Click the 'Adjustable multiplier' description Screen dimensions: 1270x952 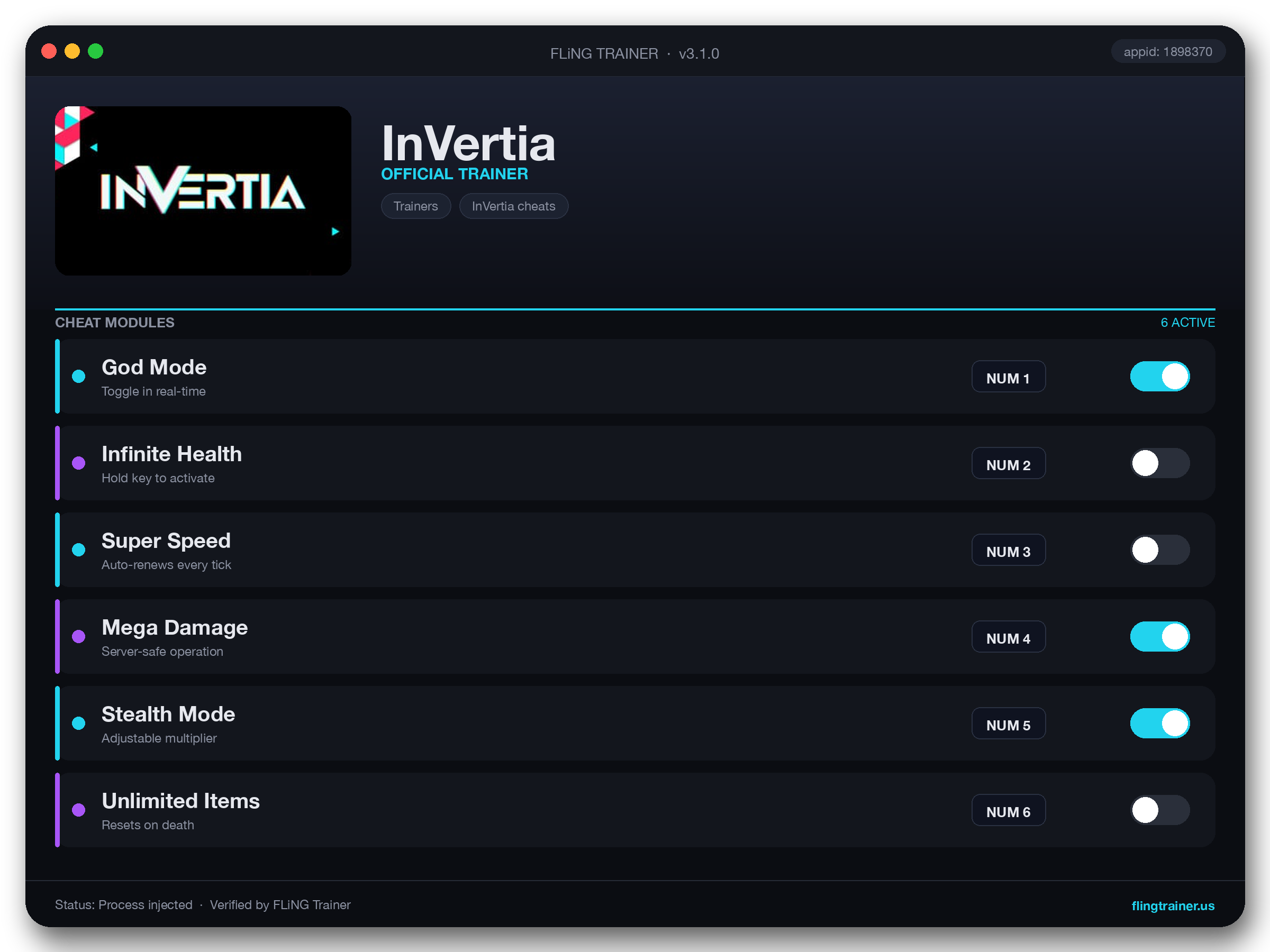click(159, 738)
